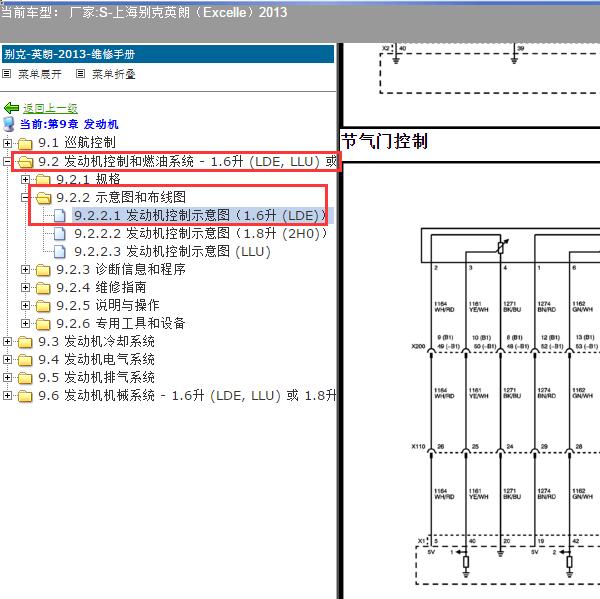Click folder icon of 9.2.4 维修指南
Screen dimensions: 600x599
tap(43, 288)
